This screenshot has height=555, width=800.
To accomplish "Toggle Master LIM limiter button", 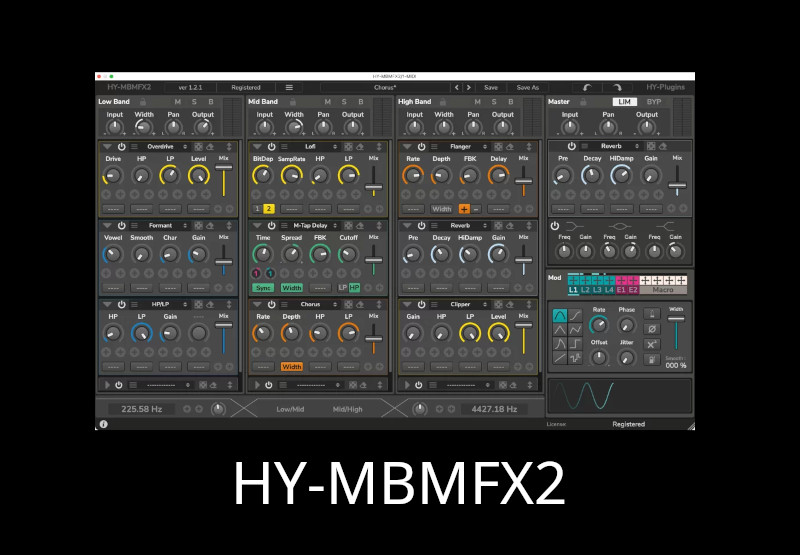I will 624,102.
